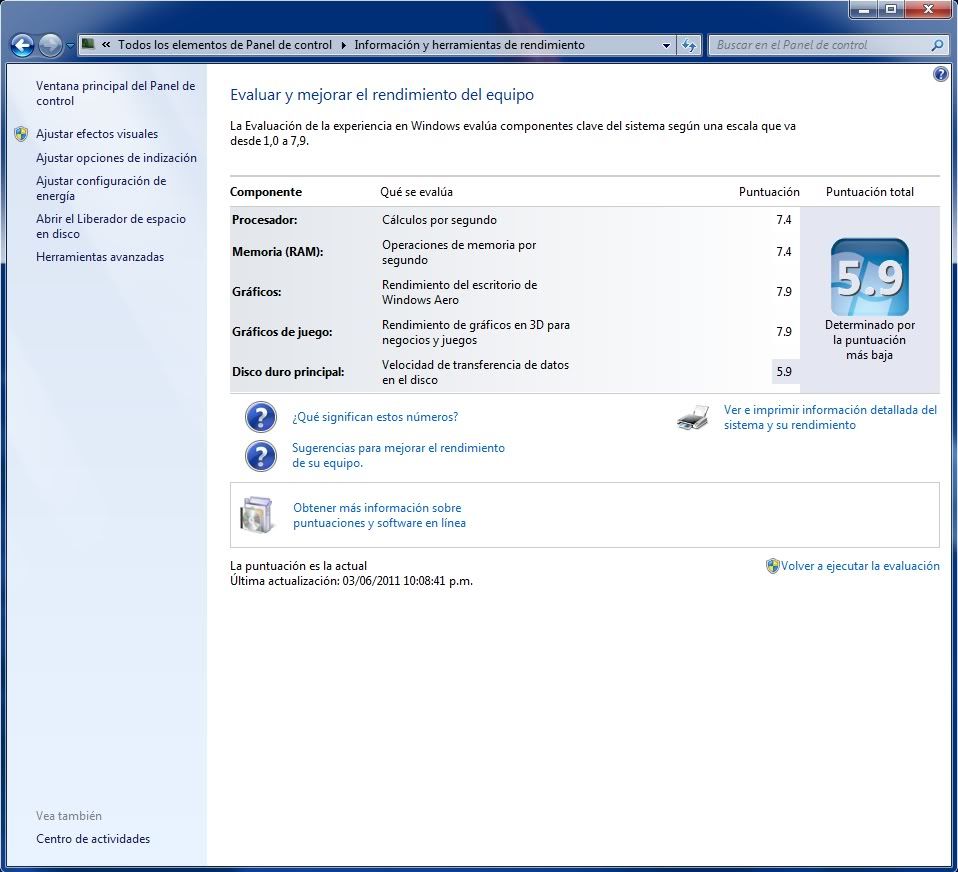The height and width of the screenshot is (872, 958).
Task: Click the 'Gráficos:' row label
Action: point(257,292)
